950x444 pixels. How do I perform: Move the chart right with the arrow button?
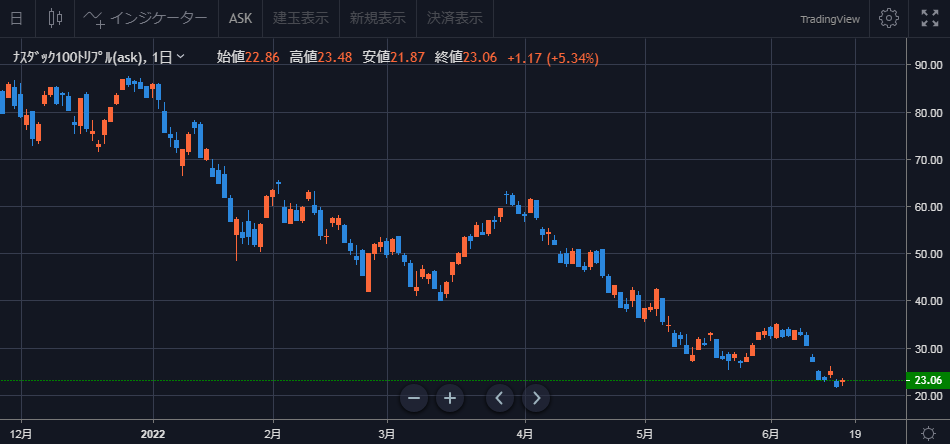(x=536, y=398)
